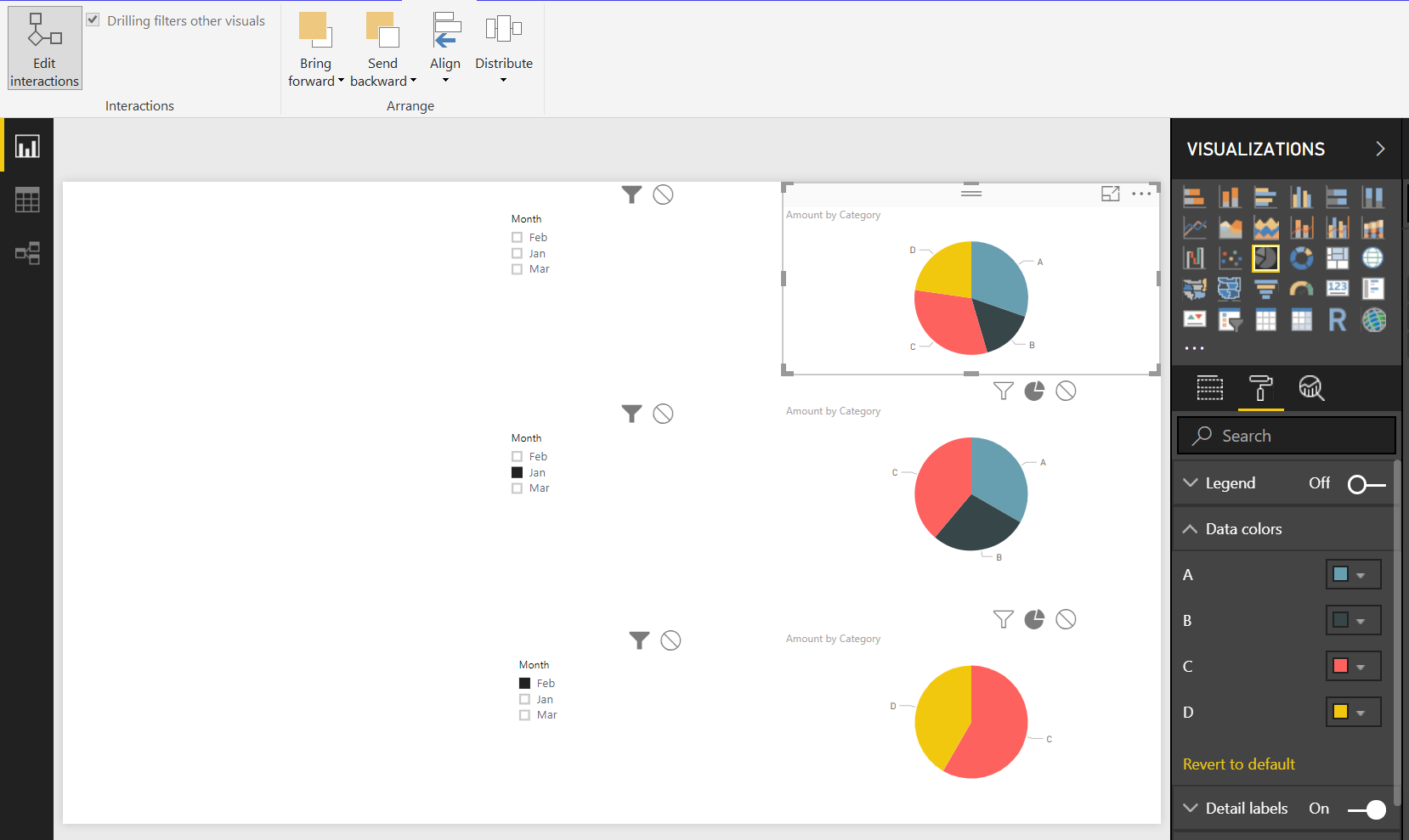Uncheck the selected Jan box in middle slicer
The image size is (1409, 840).
tap(517, 472)
